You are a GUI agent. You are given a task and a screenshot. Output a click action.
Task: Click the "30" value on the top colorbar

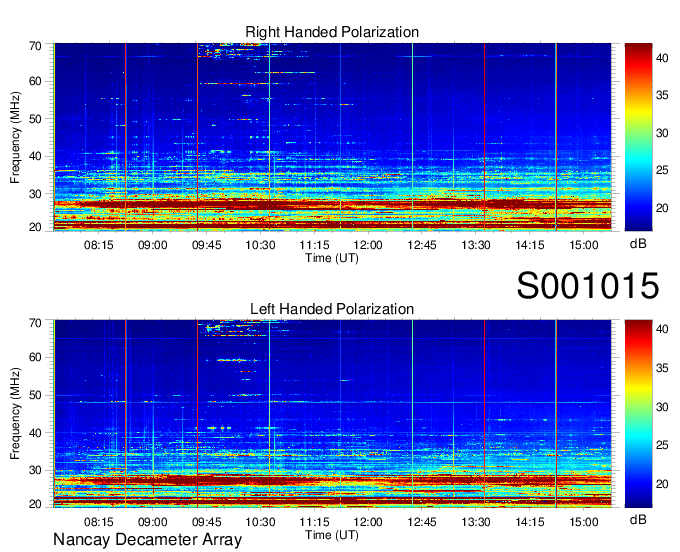coord(662,133)
